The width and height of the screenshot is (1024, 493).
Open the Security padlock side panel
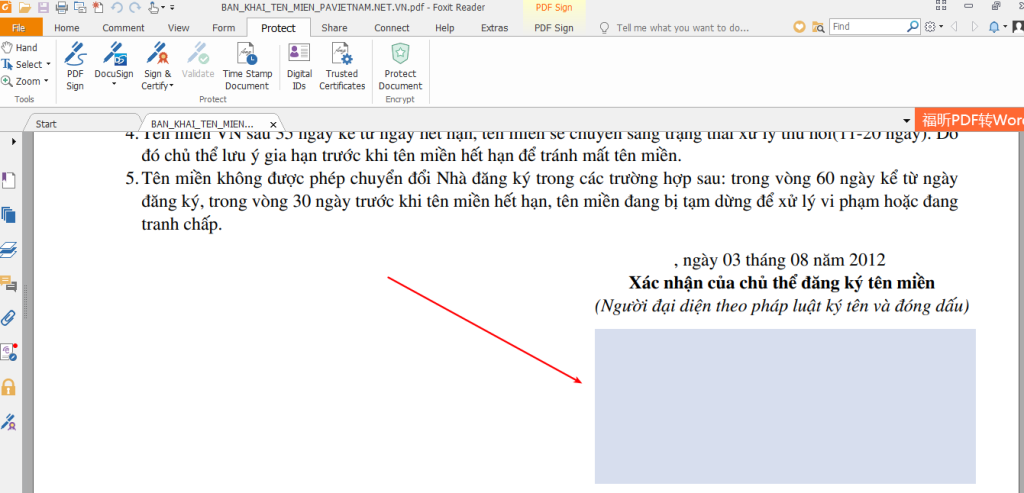(x=8, y=387)
